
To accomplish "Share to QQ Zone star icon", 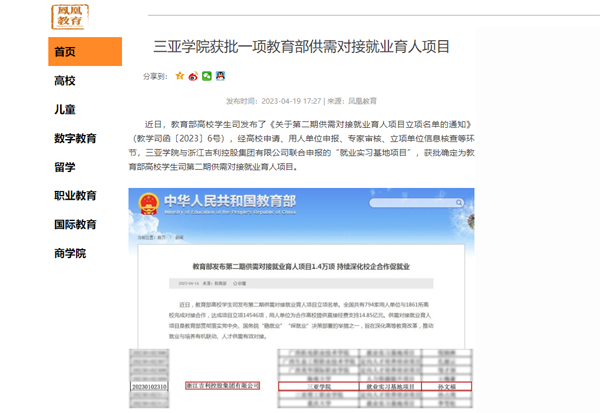I will pyautogui.click(x=179, y=76).
